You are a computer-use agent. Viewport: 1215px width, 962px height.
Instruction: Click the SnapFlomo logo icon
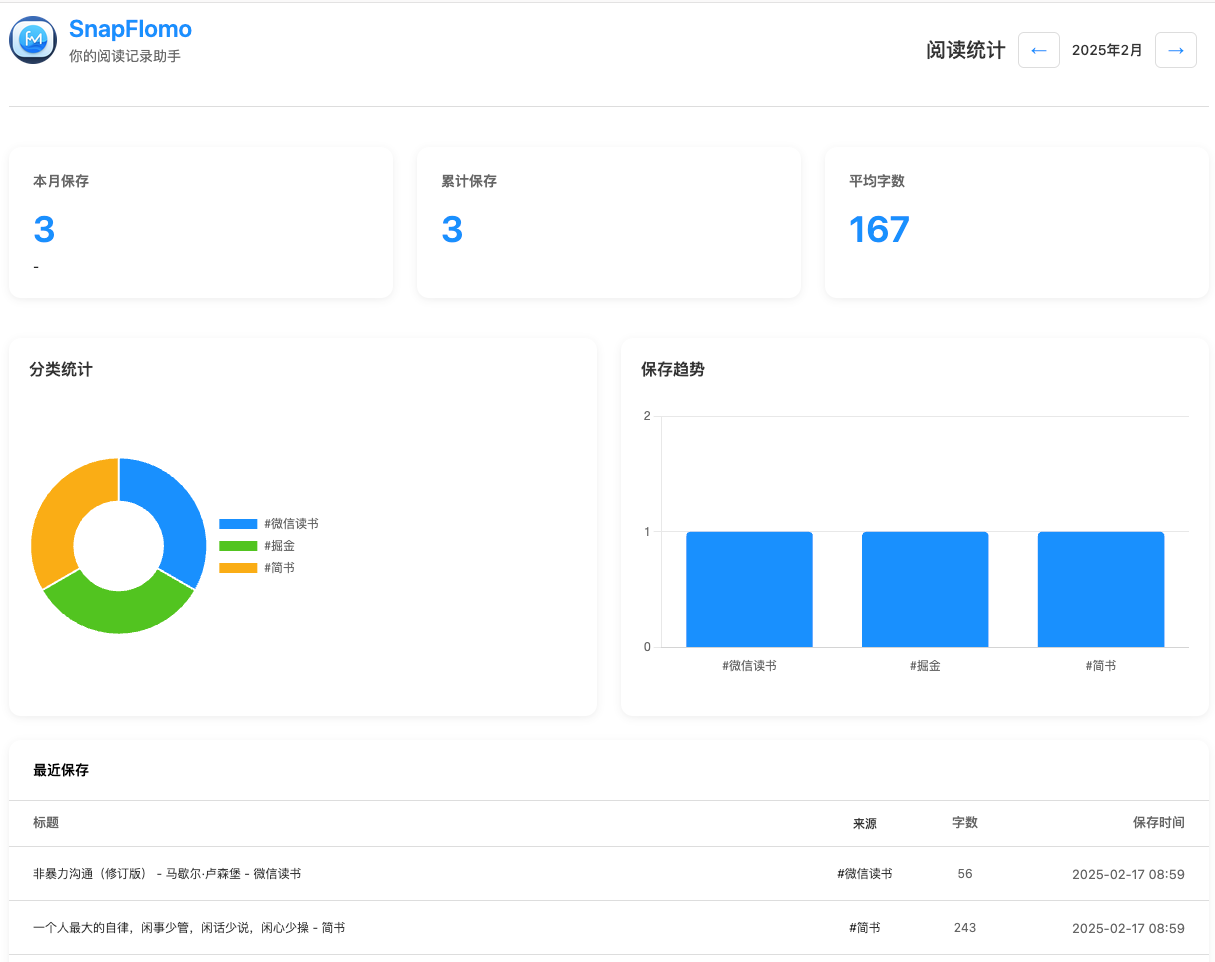point(32,40)
